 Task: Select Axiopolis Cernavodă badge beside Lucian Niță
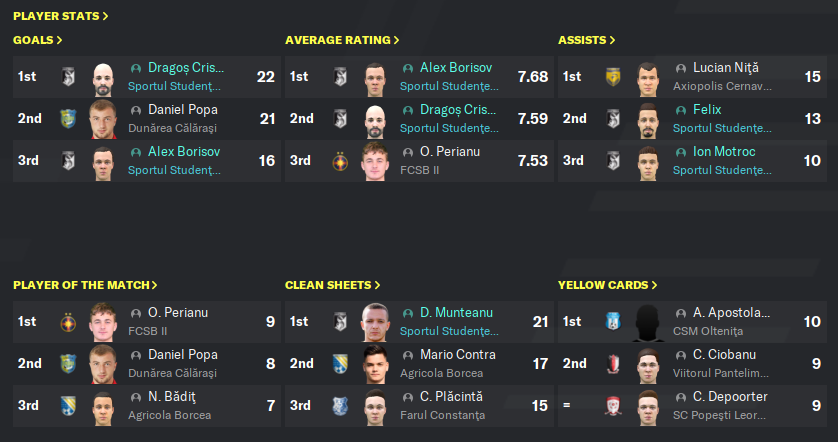tap(613, 77)
